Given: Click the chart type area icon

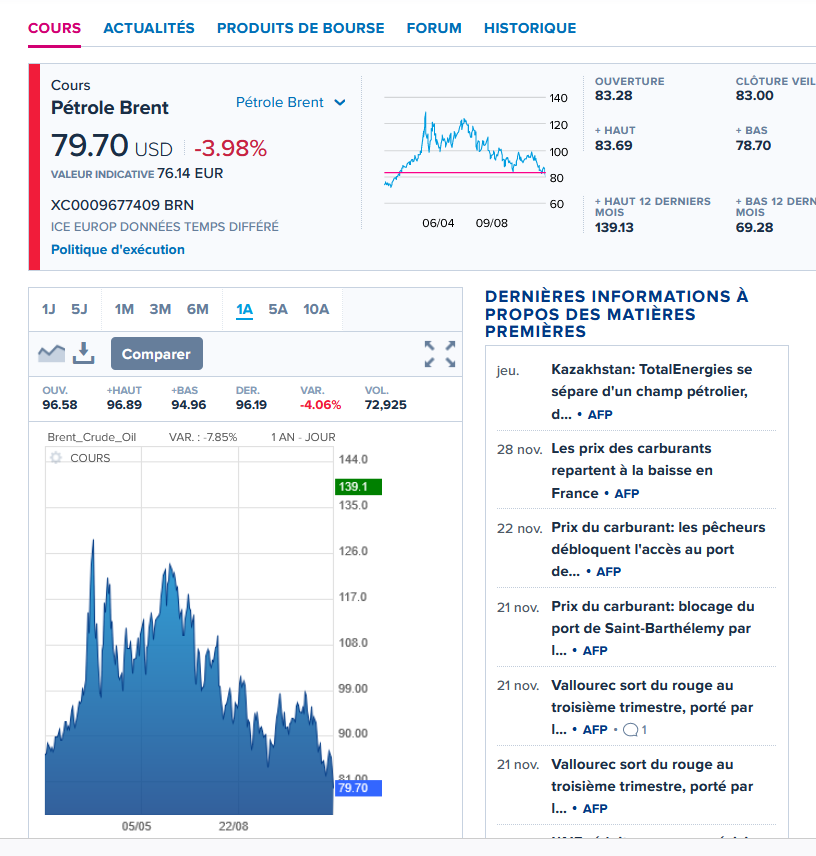Looking at the screenshot, I should [51, 353].
